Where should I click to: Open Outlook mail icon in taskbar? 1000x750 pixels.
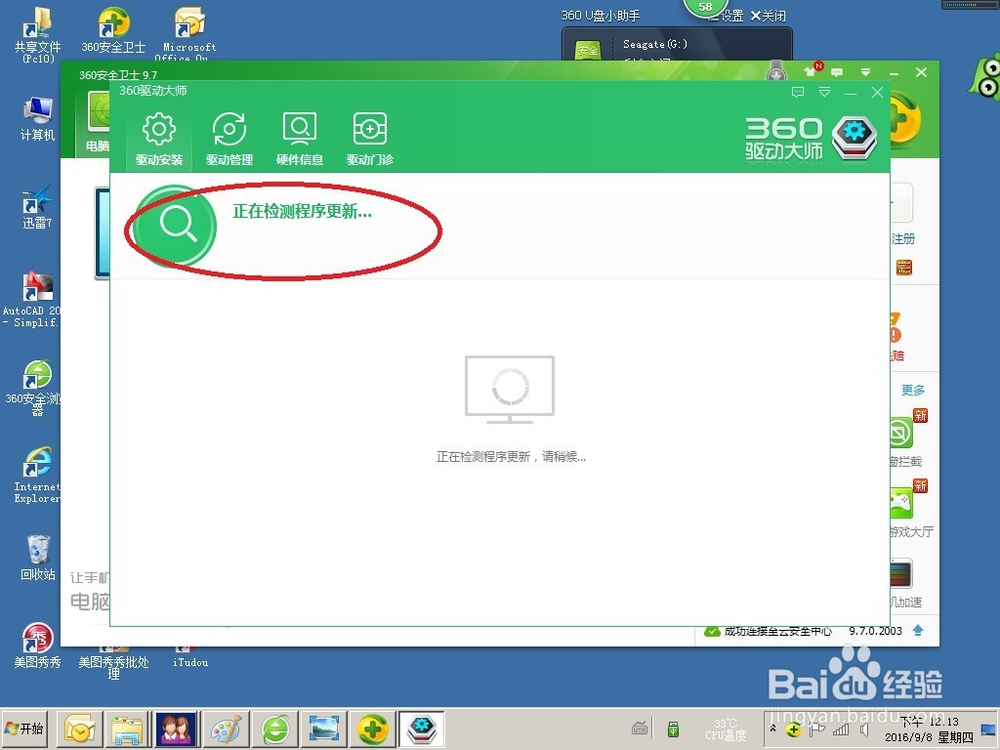pos(80,729)
